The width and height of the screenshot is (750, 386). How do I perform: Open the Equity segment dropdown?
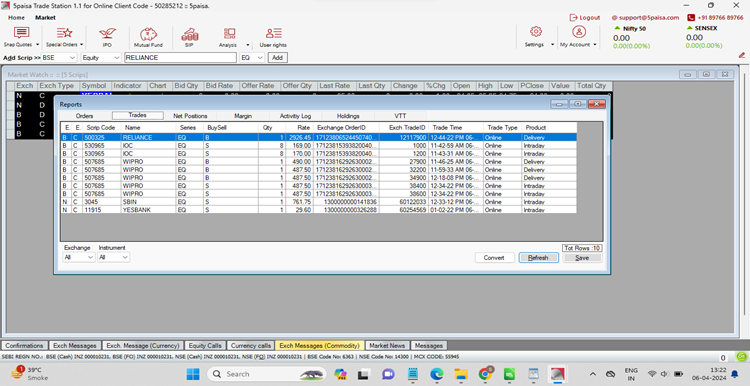click(x=101, y=57)
